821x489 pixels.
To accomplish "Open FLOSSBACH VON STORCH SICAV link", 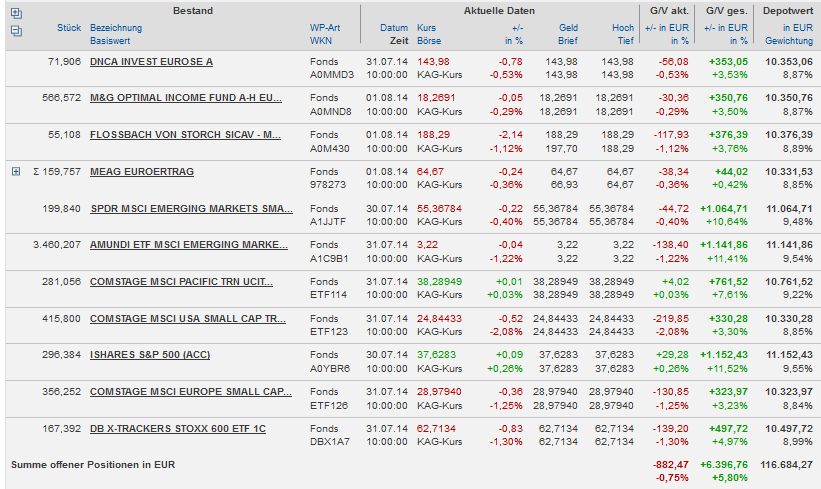I will [x=185, y=134].
